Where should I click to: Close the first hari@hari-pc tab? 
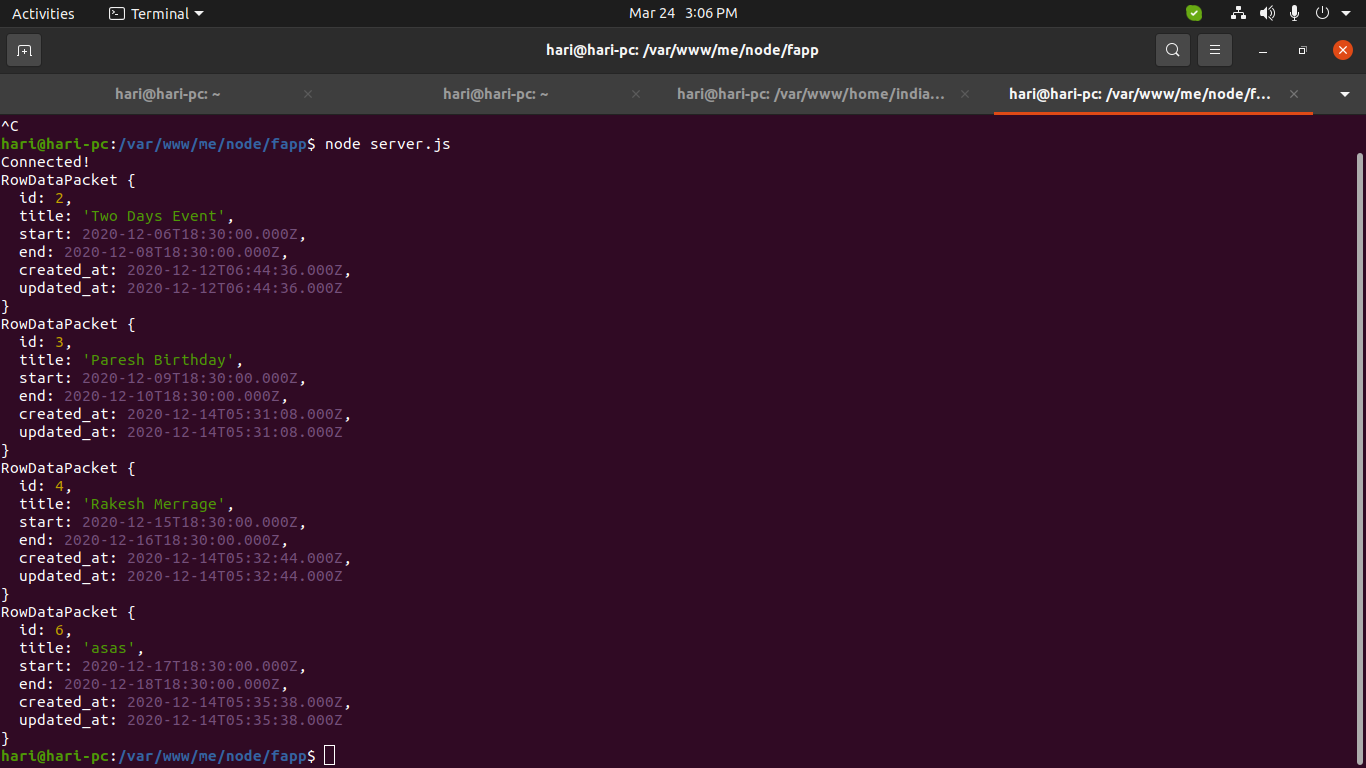tap(308, 94)
